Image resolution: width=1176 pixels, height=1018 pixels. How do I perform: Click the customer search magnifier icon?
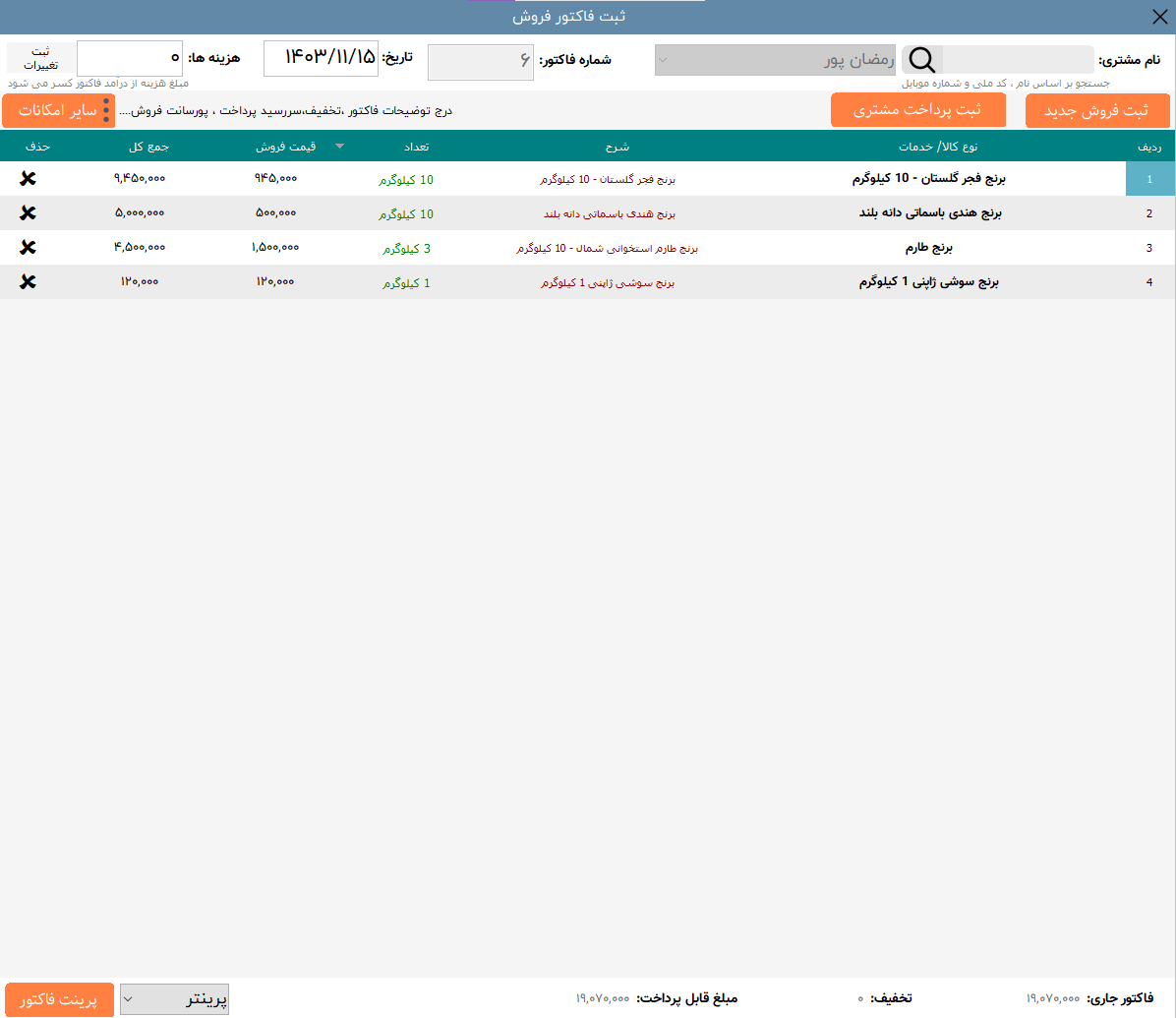point(921,59)
